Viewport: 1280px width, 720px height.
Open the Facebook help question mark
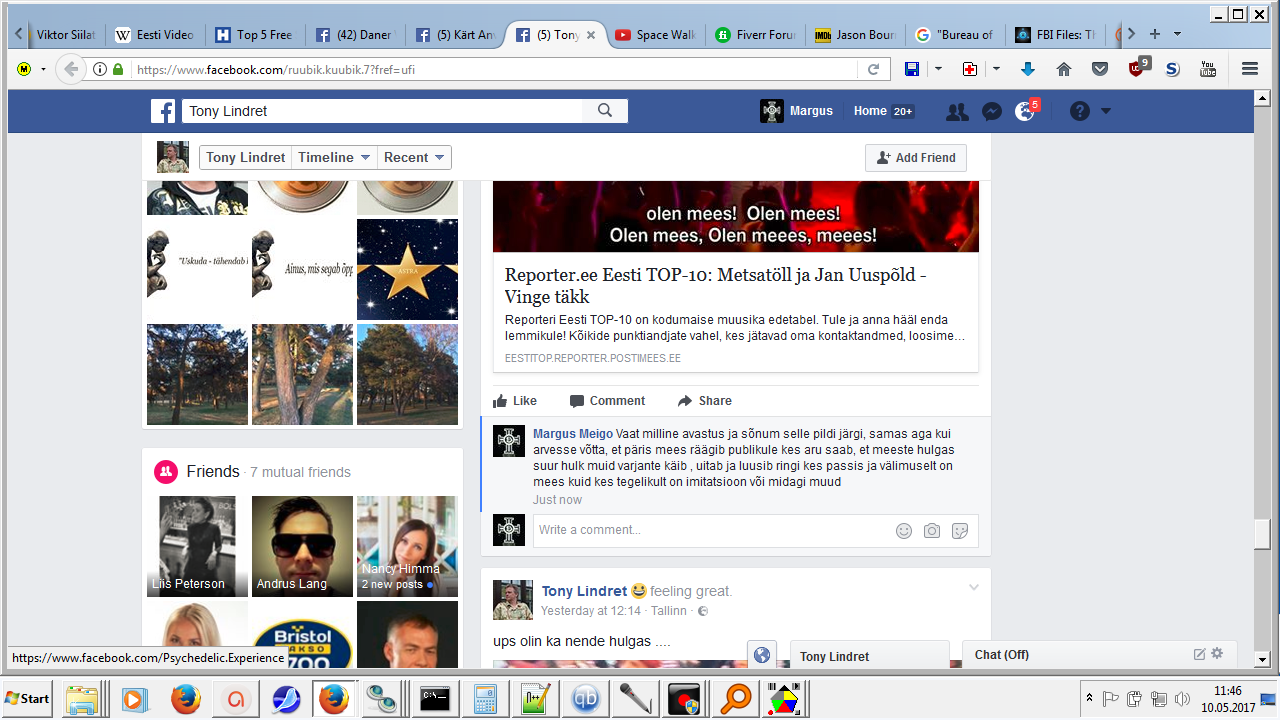(x=1080, y=111)
